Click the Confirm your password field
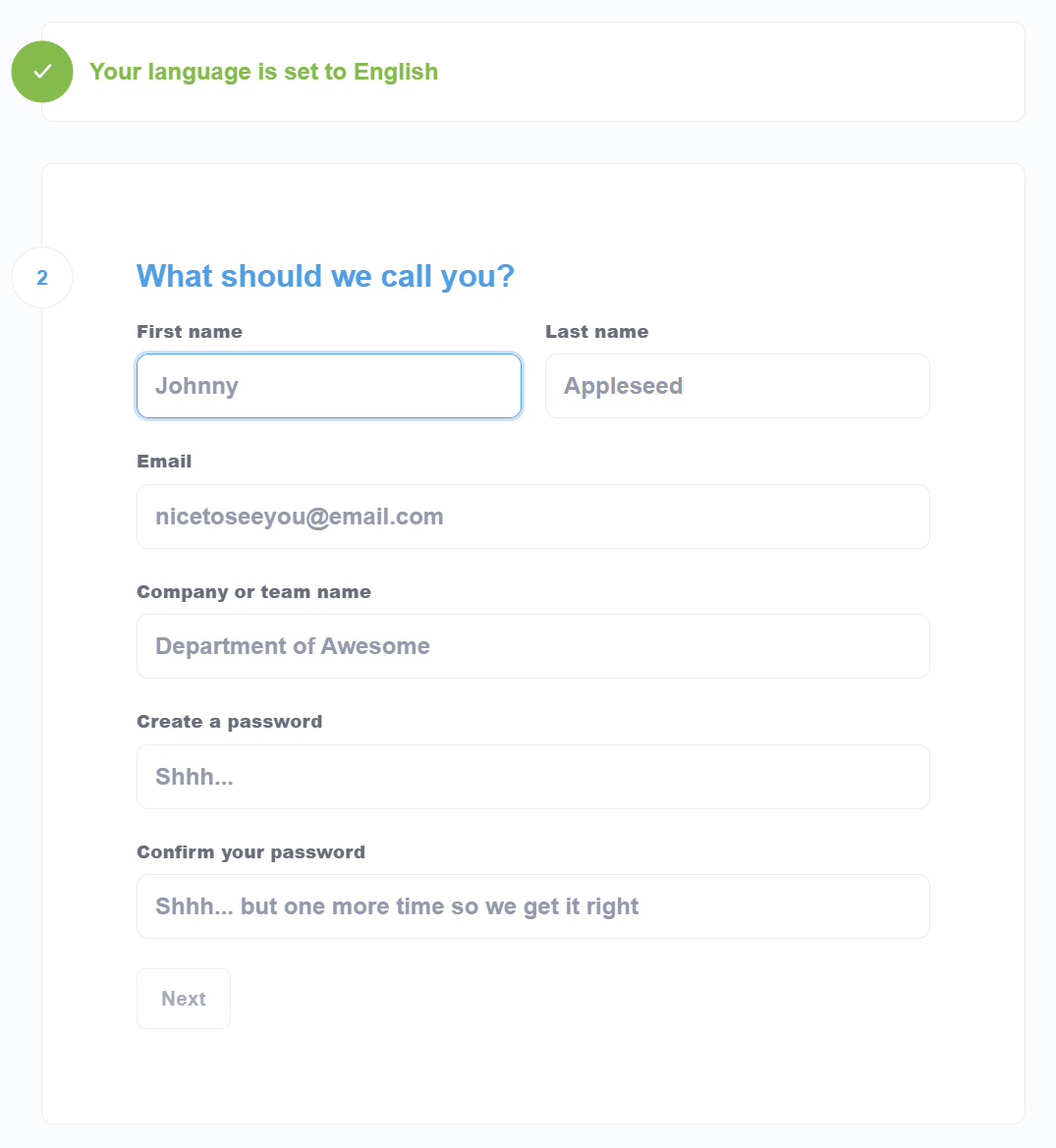This screenshot has width=1056, height=1148. point(531,906)
